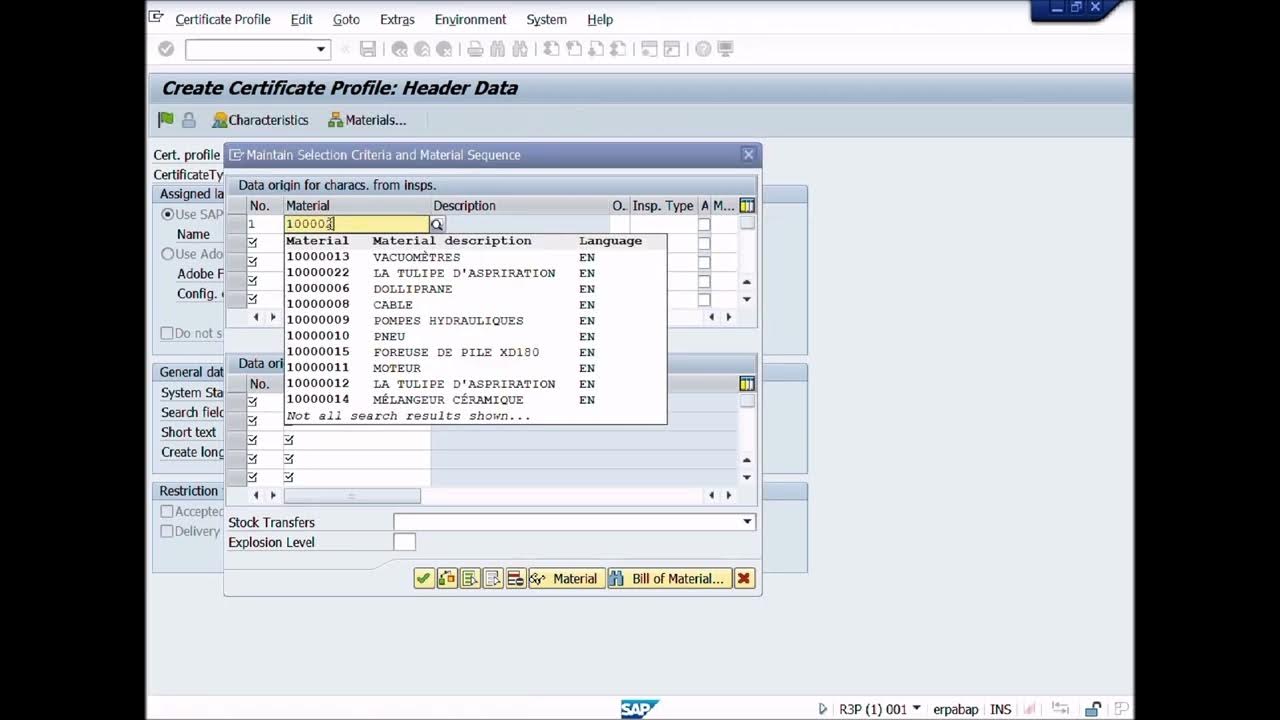Image resolution: width=1280 pixels, height=720 pixels.
Task: Open the Extras menu
Action: pos(397,19)
